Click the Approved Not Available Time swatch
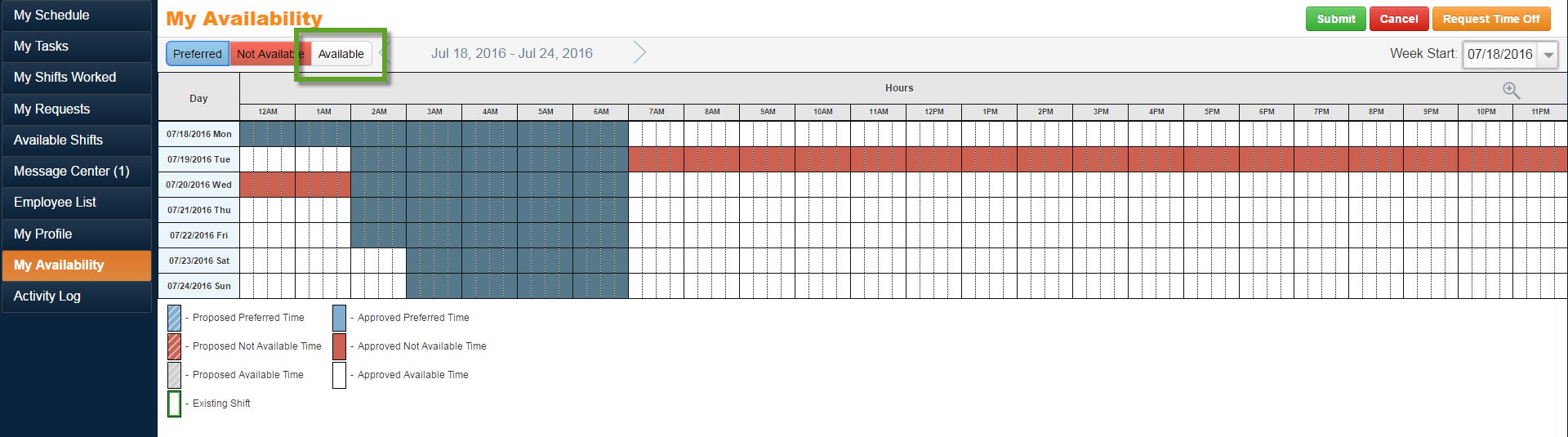This screenshot has width=1568, height=437. [340, 346]
